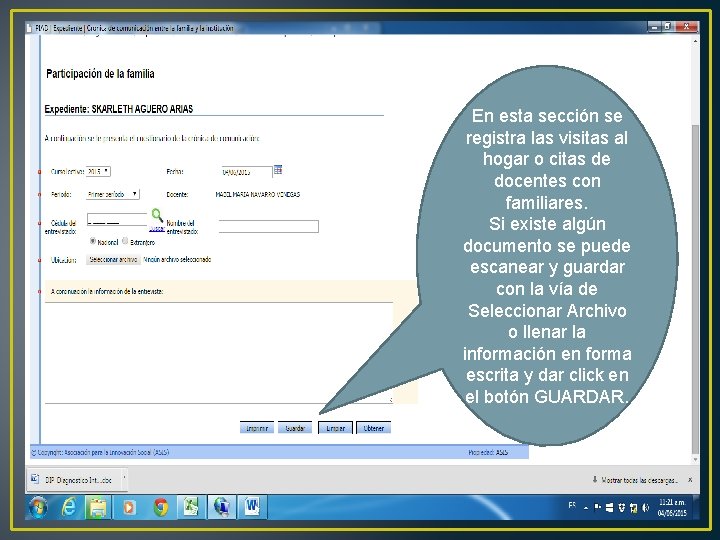Click the vertical scrollbar of the page
This screenshot has height=540, width=720.
(695, 289)
